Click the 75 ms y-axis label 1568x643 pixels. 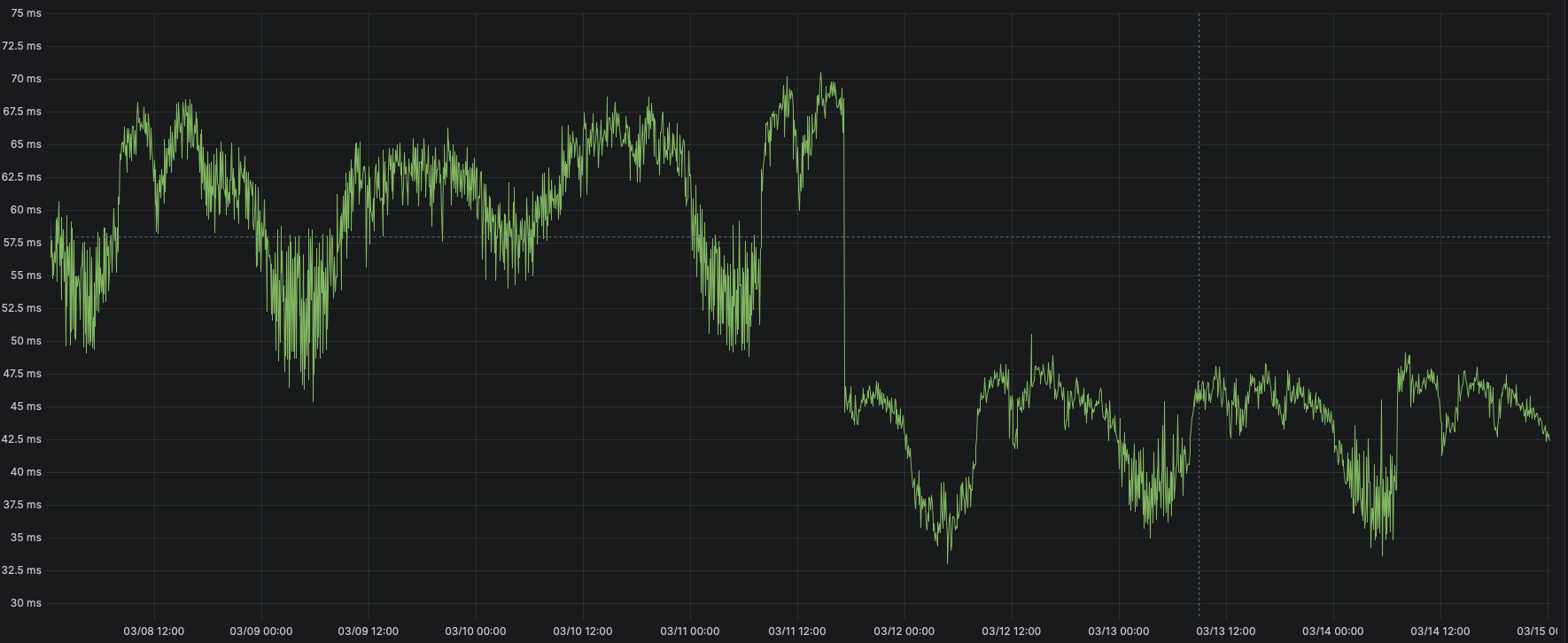coord(27,13)
